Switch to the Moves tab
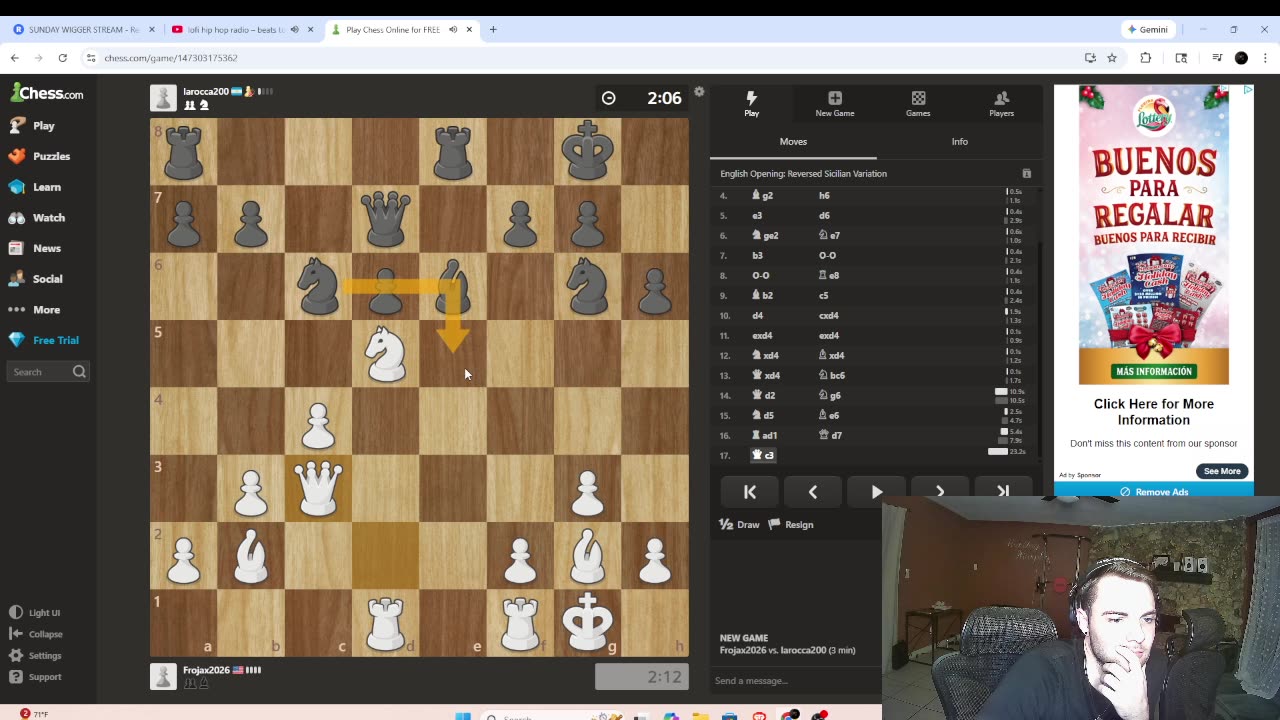 pos(793,142)
